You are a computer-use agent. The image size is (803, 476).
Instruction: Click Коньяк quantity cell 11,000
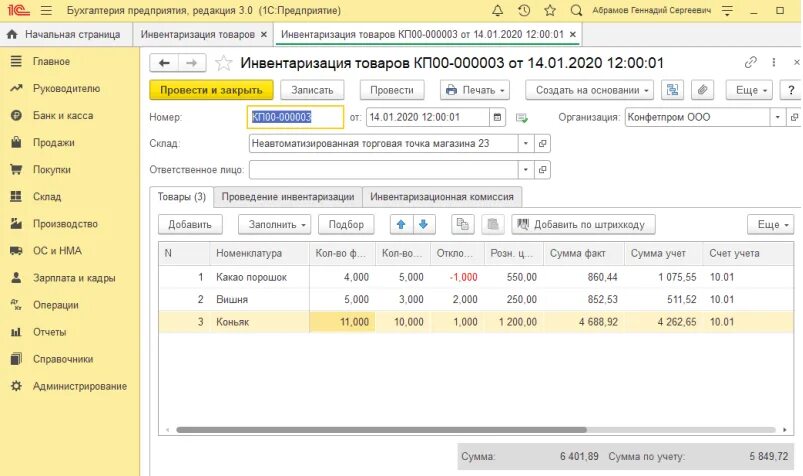(x=342, y=322)
